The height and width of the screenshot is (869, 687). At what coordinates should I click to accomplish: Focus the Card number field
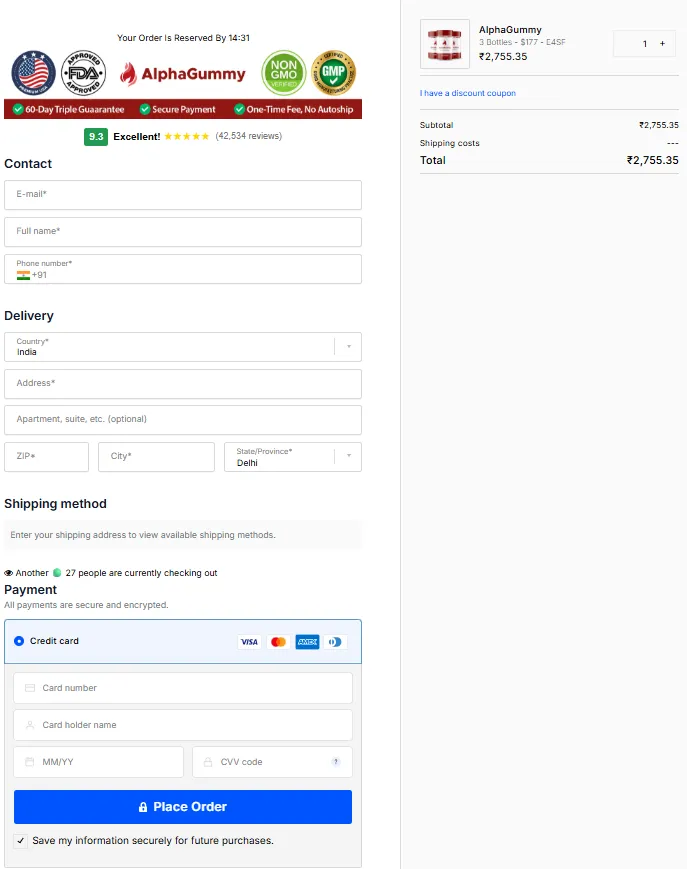click(x=183, y=688)
